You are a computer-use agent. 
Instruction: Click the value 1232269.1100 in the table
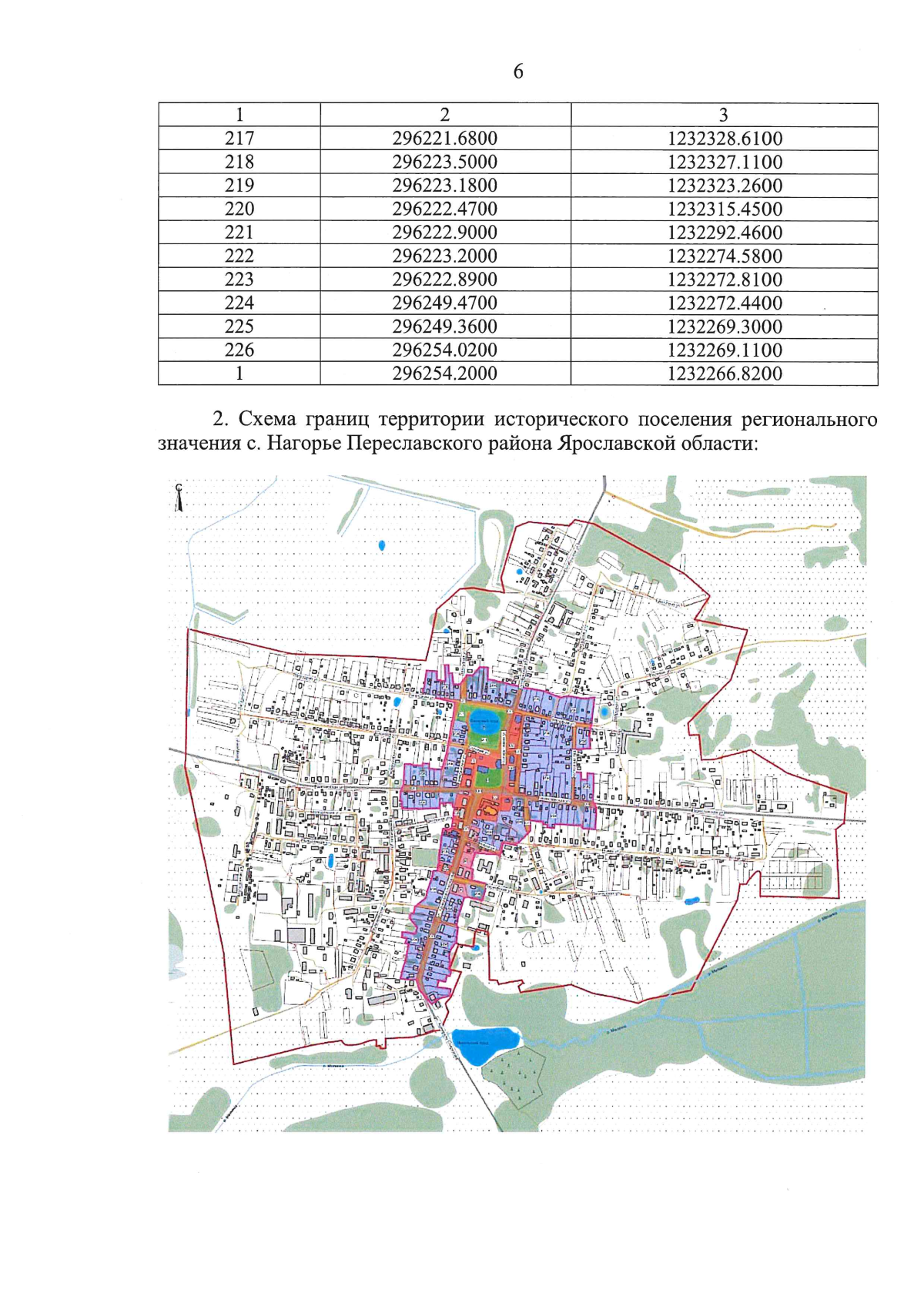725,350
